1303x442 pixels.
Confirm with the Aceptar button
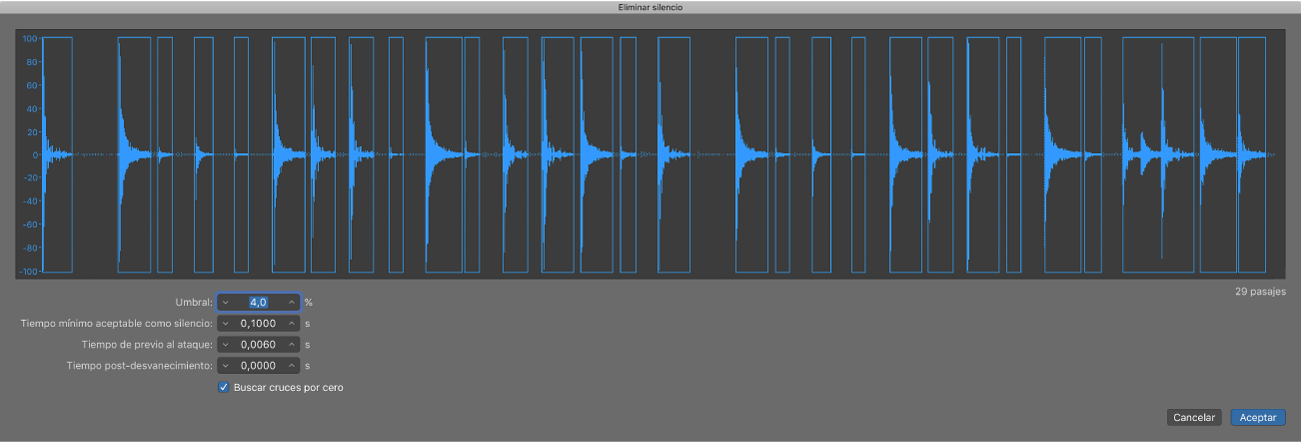click(1258, 417)
